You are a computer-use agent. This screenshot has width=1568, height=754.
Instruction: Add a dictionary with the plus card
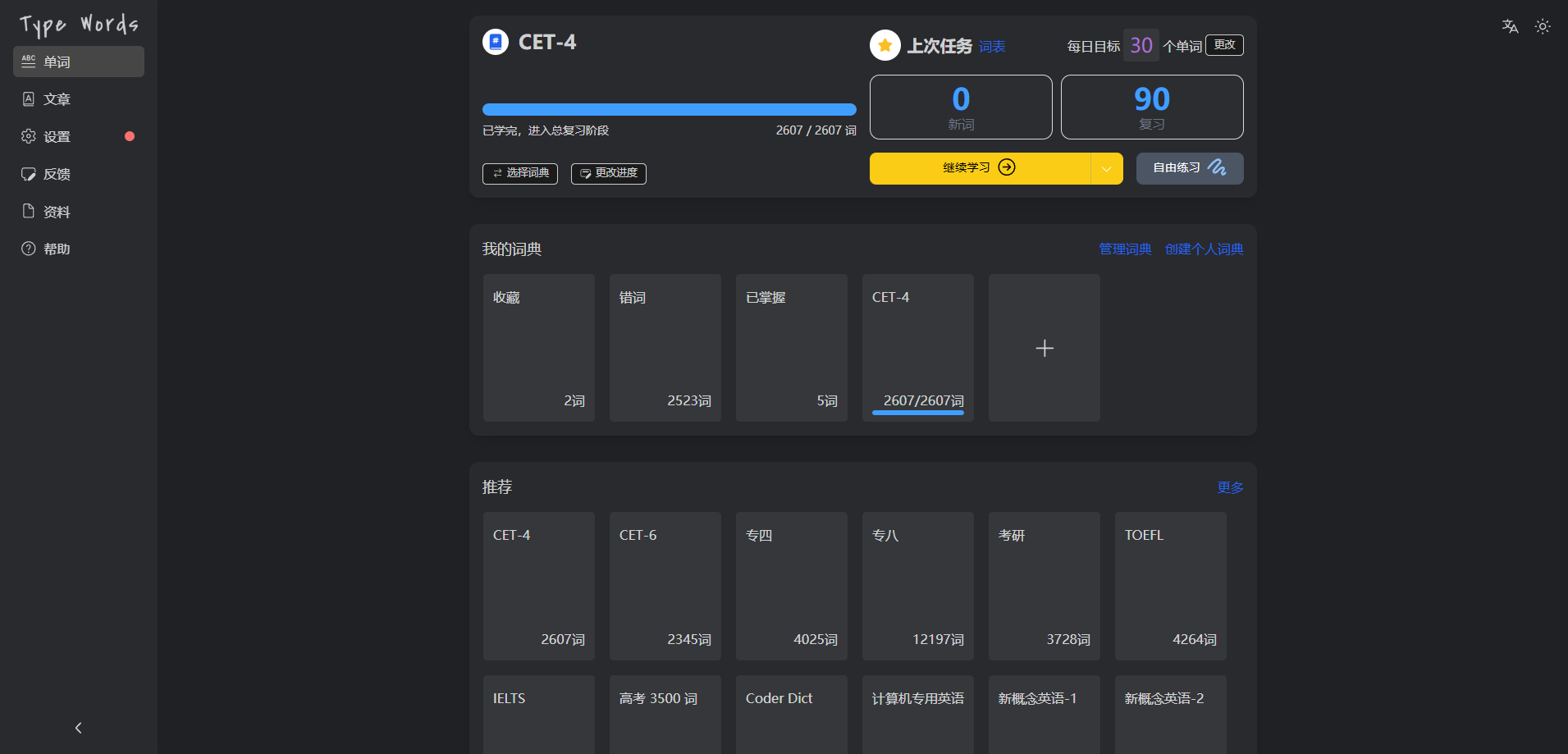(x=1044, y=348)
